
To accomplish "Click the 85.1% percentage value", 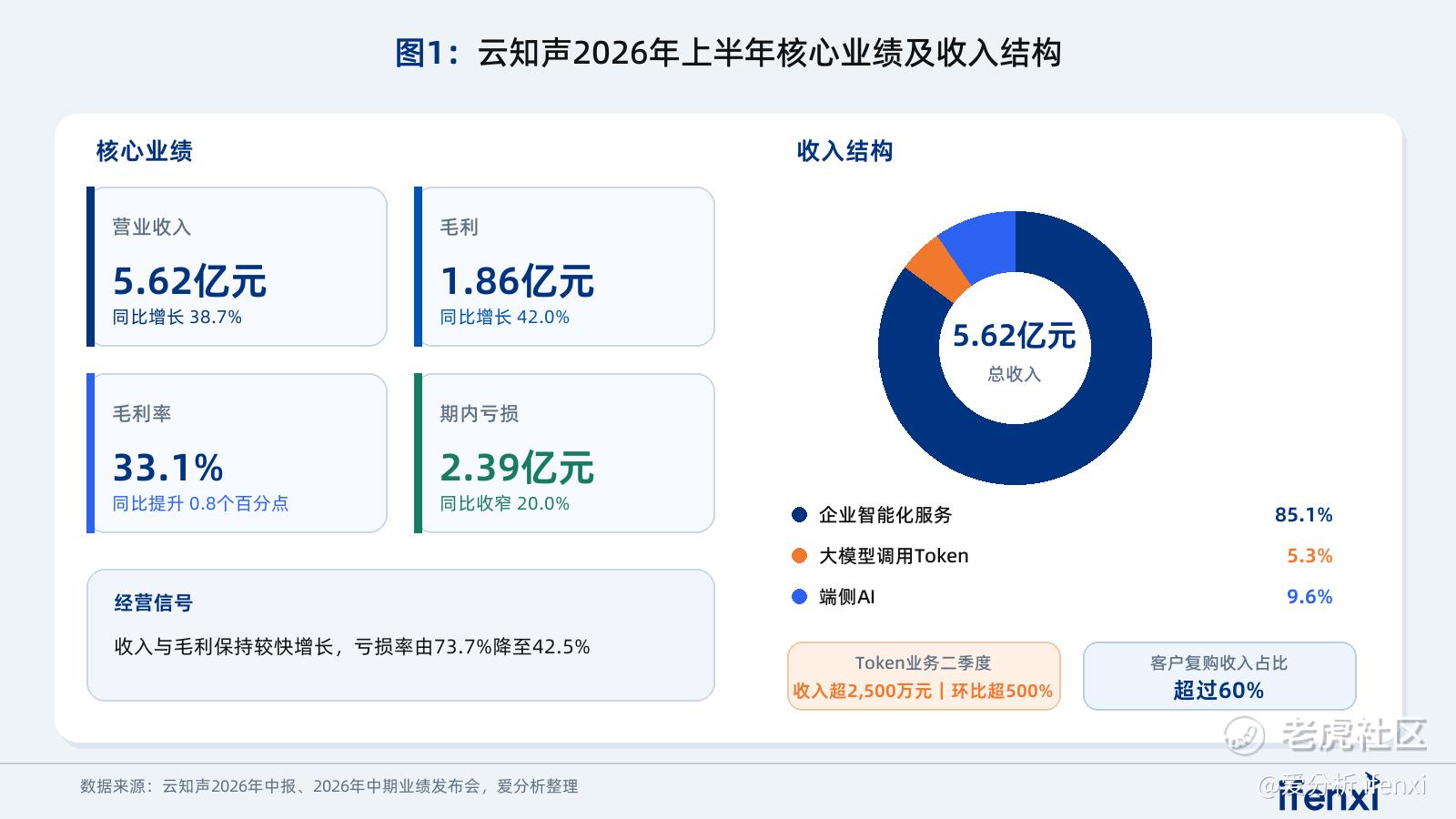I will [x=1303, y=515].
